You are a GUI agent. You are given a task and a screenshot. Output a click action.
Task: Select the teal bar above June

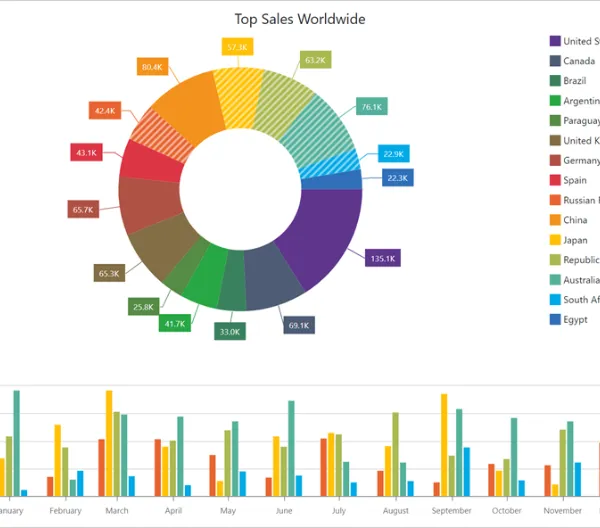[291, 448]
